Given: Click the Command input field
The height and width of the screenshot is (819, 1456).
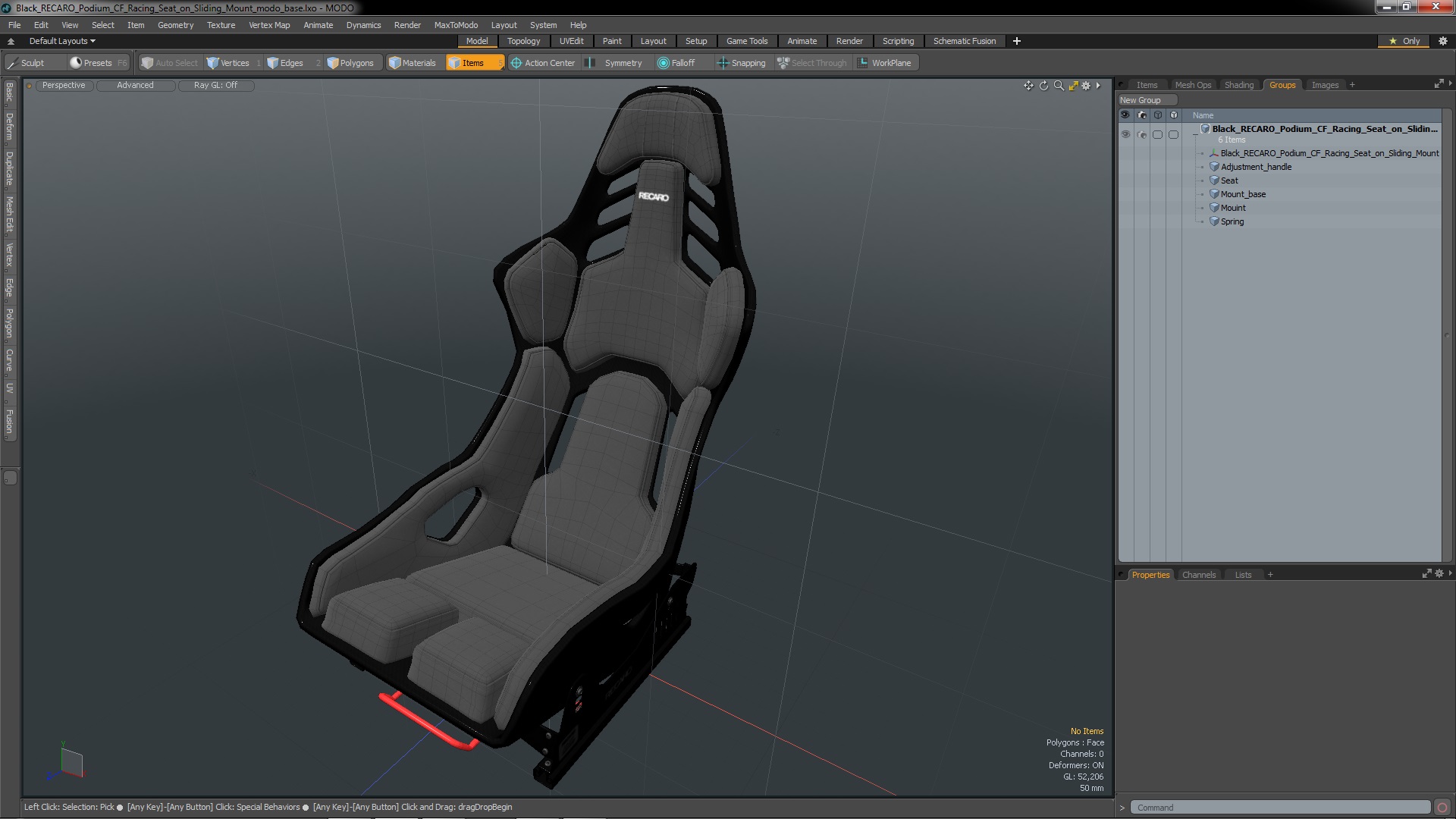Looking at the screenshot, I should [1280, 808].
